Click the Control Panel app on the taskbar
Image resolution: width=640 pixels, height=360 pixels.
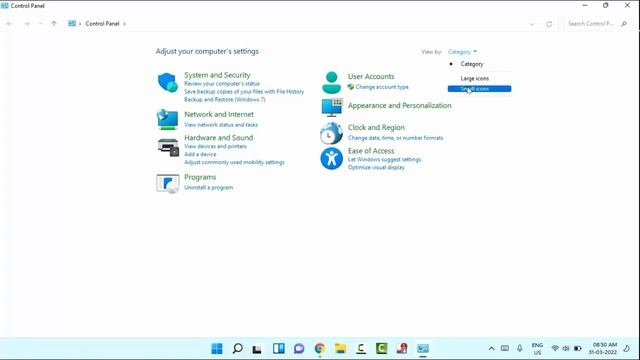point(423,349)
